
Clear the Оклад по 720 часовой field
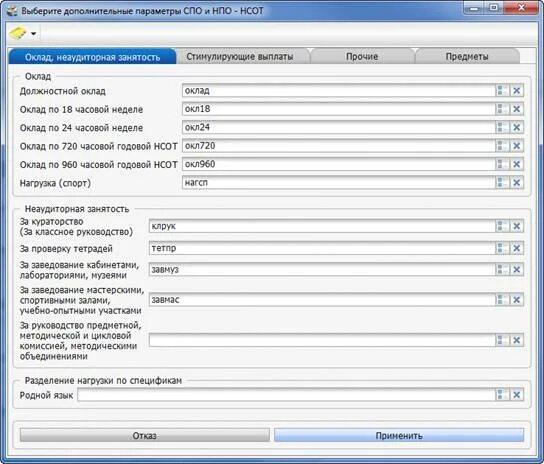(x=516, y=146)
